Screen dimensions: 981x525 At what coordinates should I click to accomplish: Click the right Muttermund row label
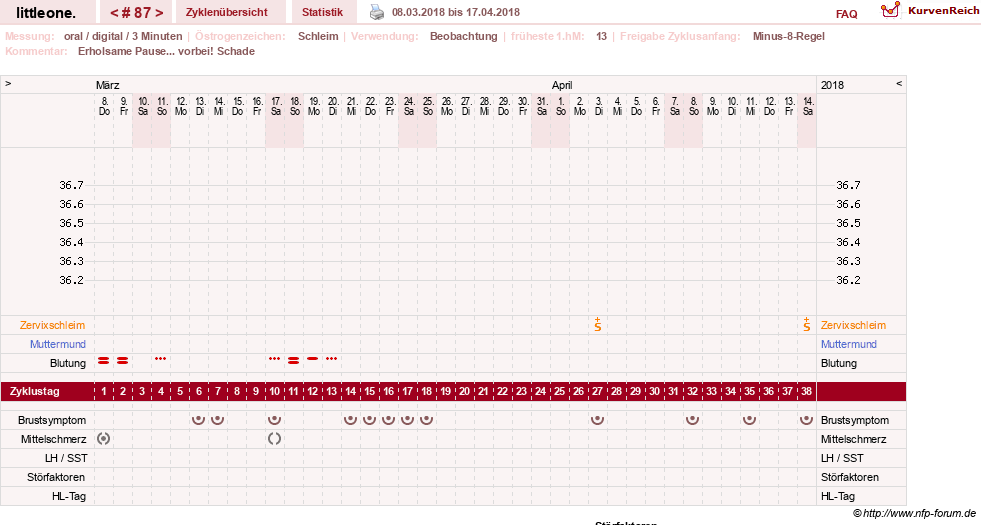[848, 344]
